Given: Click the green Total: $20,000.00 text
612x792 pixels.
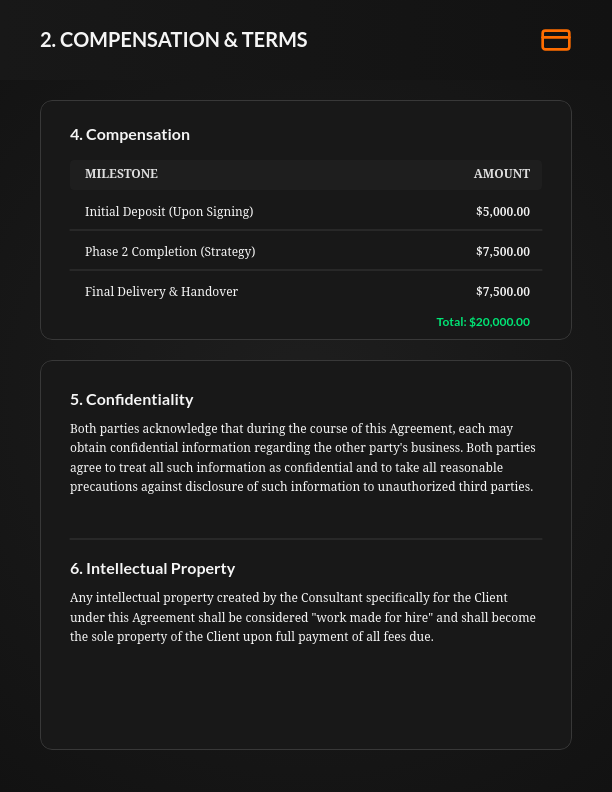Looking at the screenshot, I should pos(483,322).
